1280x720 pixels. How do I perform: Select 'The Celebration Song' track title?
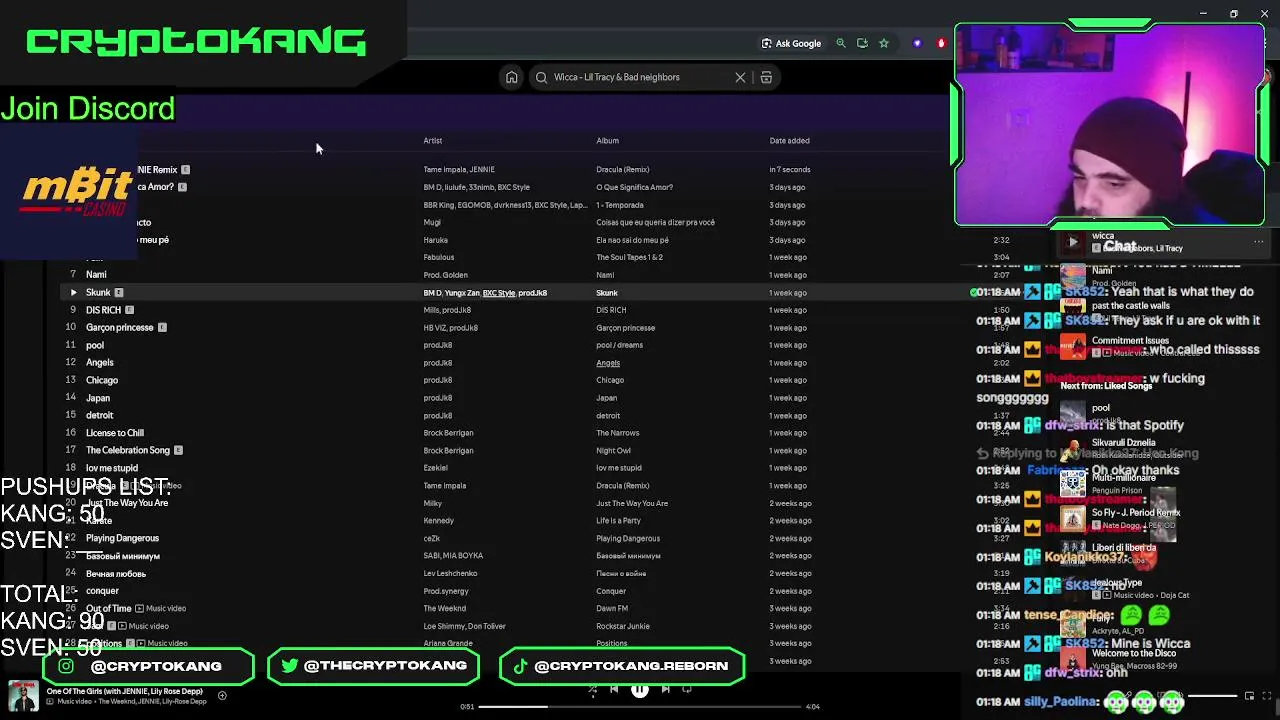(x=128, y=450)
